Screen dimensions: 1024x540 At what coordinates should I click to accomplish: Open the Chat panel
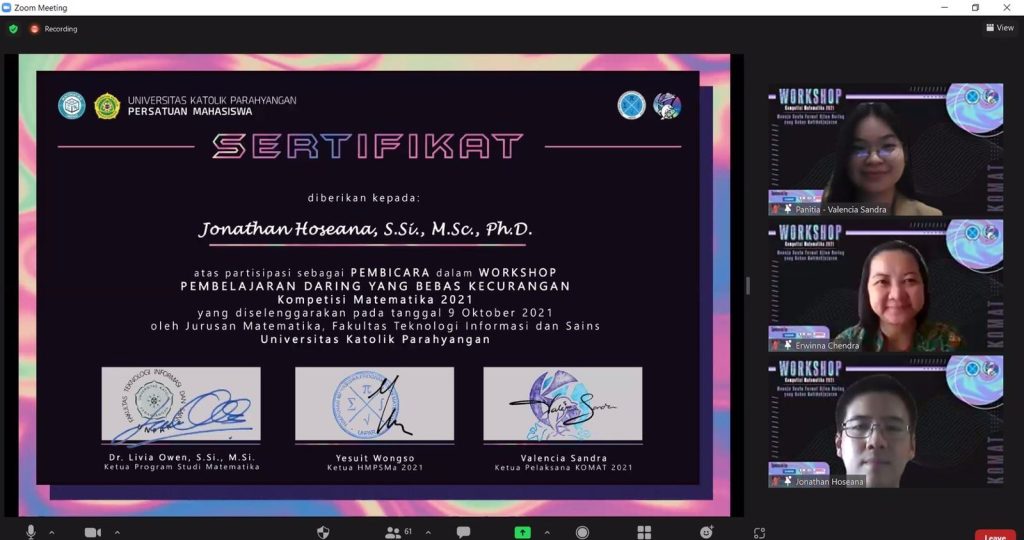[x=463, y=532]
